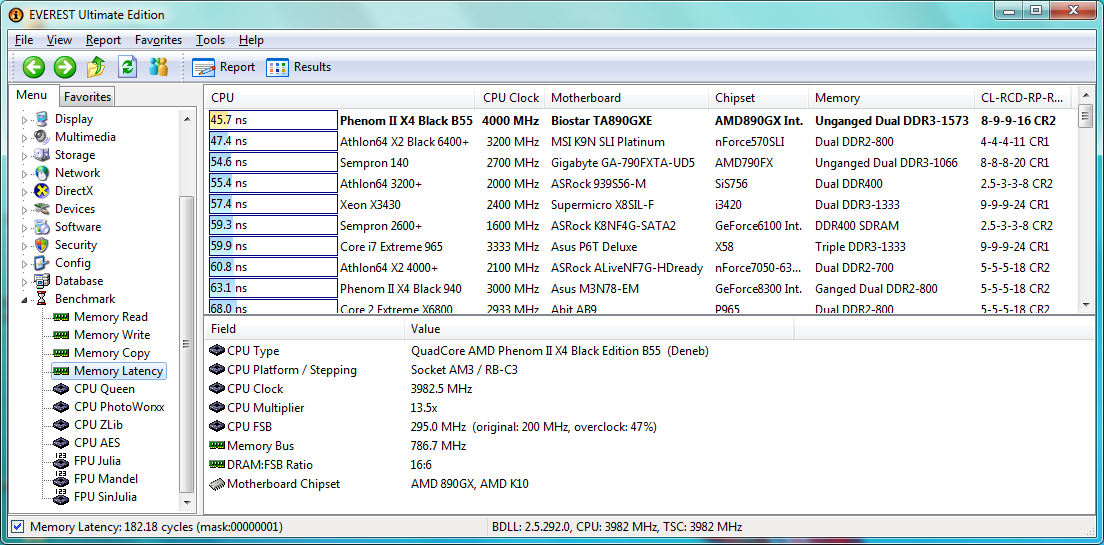Click the Software icon in tree
This screenshot has height=545, width=1104.
point(42,227)
